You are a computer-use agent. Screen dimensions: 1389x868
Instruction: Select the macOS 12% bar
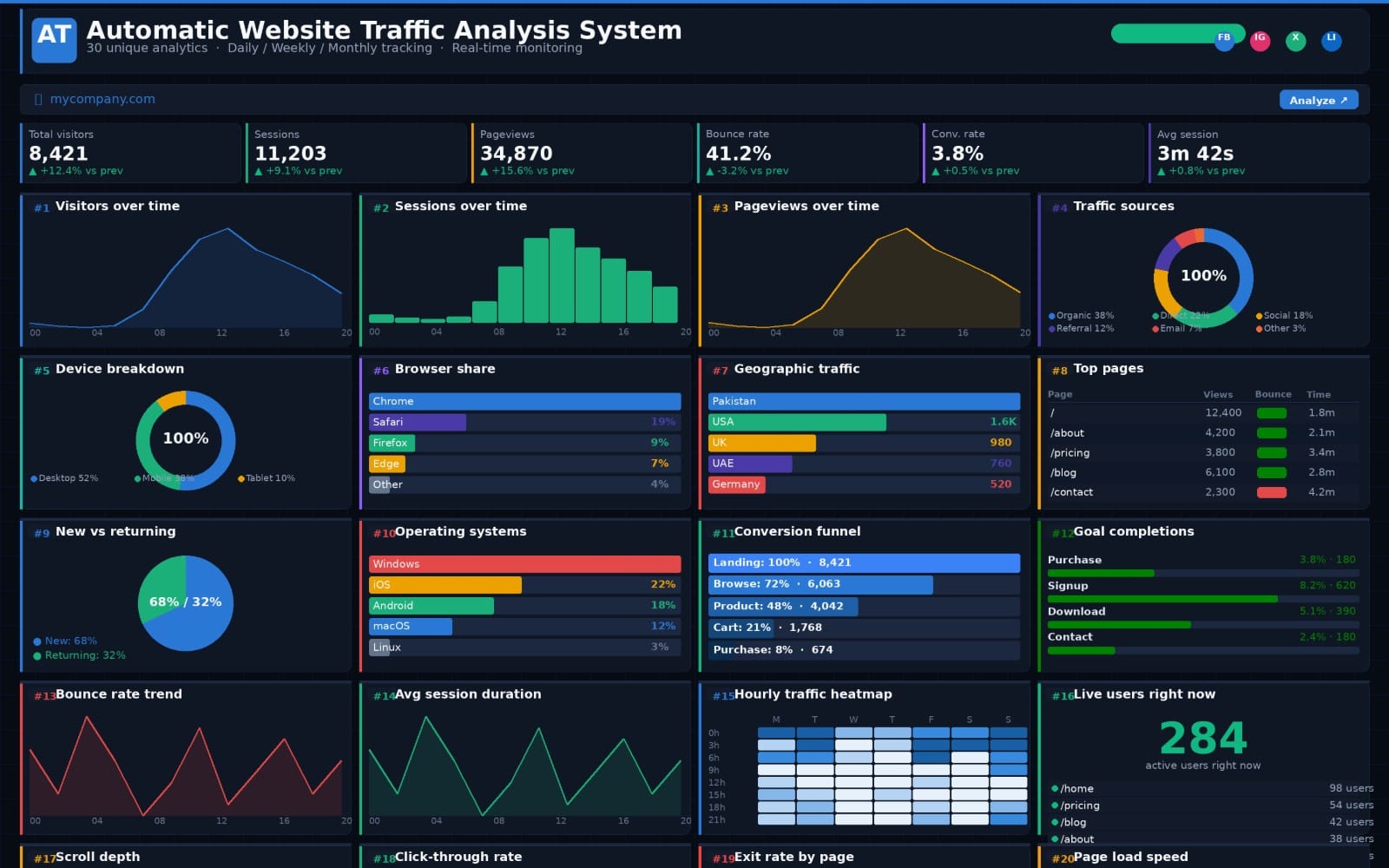coord(524,626)
